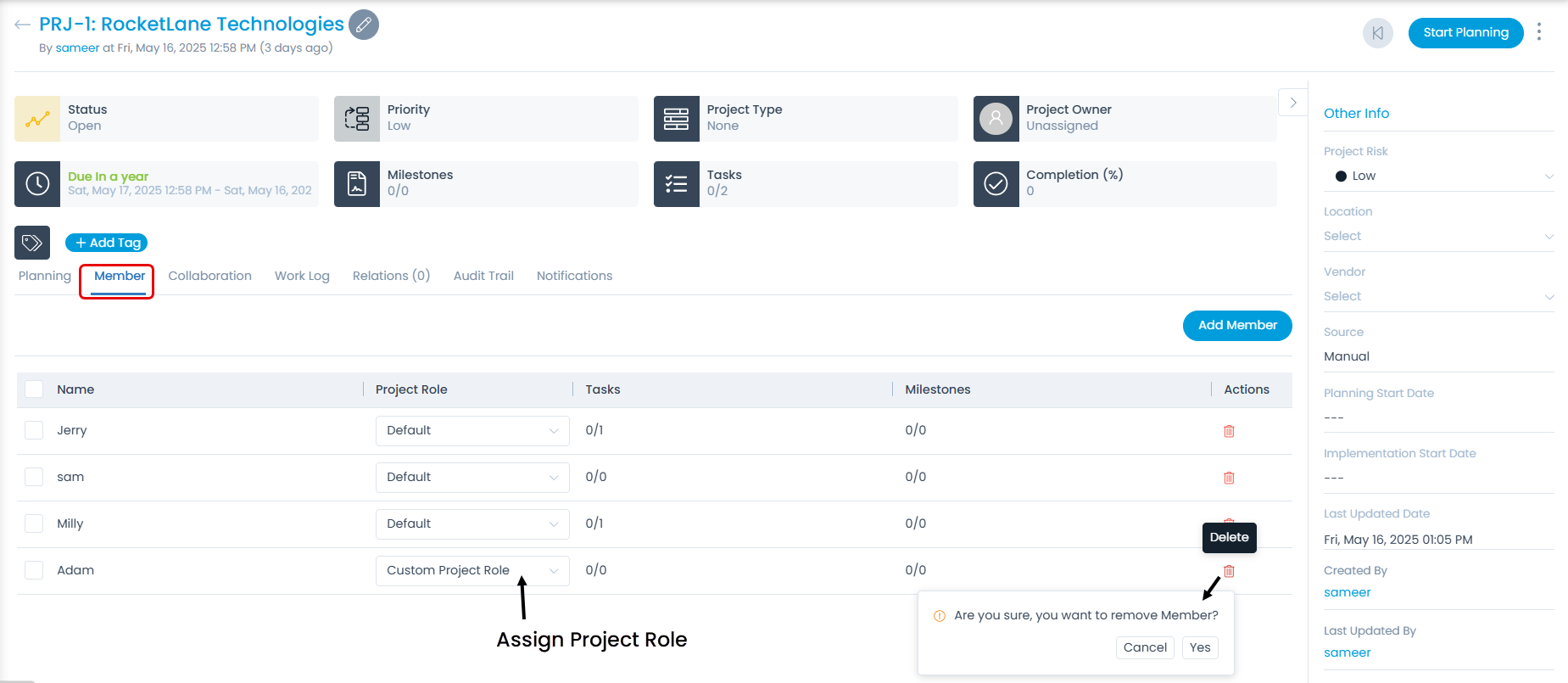Tick the checkbox for Jerry
1568x683 pixels.
[x=34, y=430]
